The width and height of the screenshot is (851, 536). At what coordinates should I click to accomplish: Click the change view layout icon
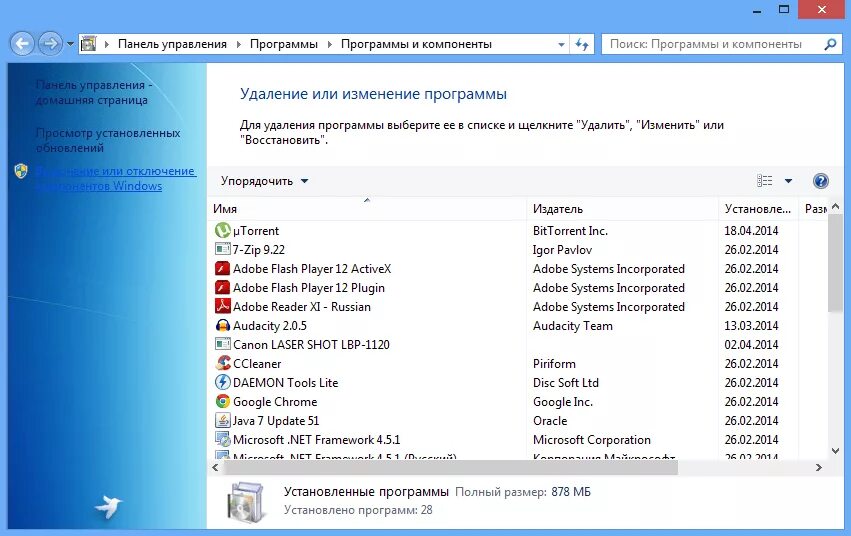point(764,181)
